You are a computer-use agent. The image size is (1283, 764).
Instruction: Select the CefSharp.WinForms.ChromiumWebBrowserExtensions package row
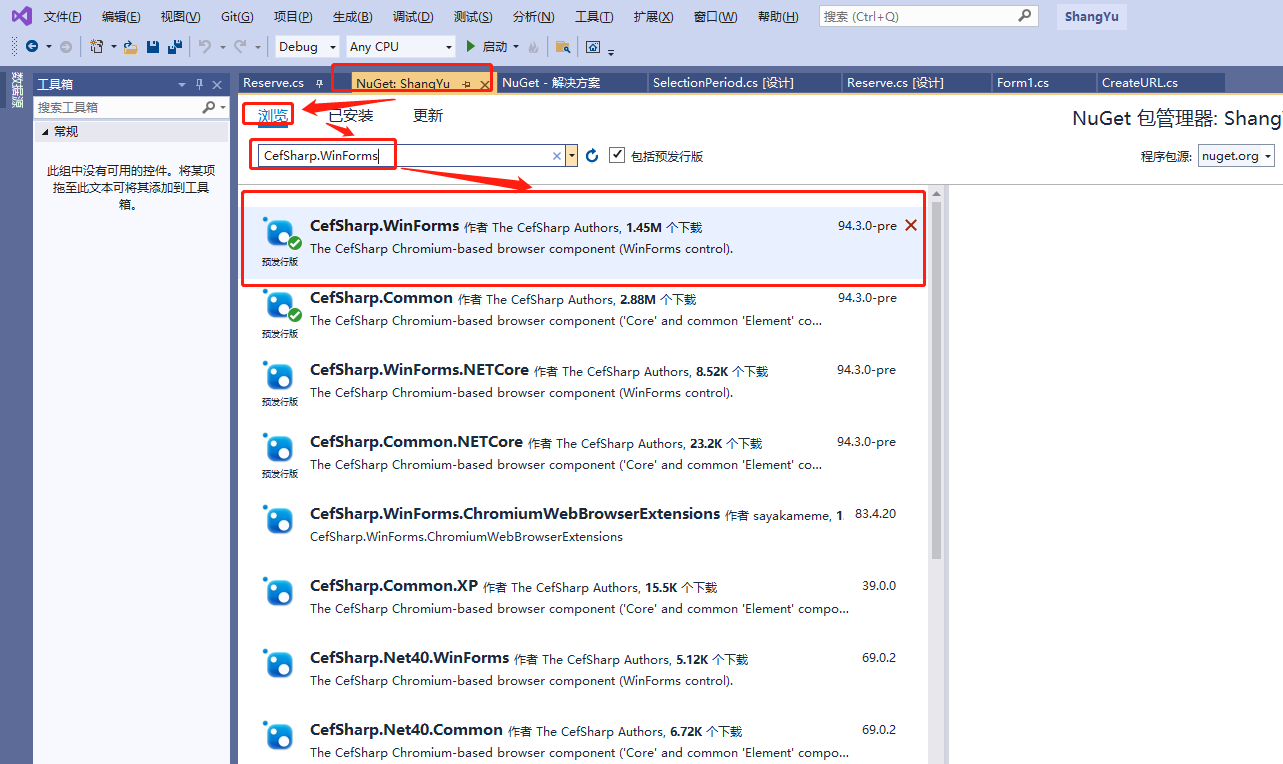(585, 525)
